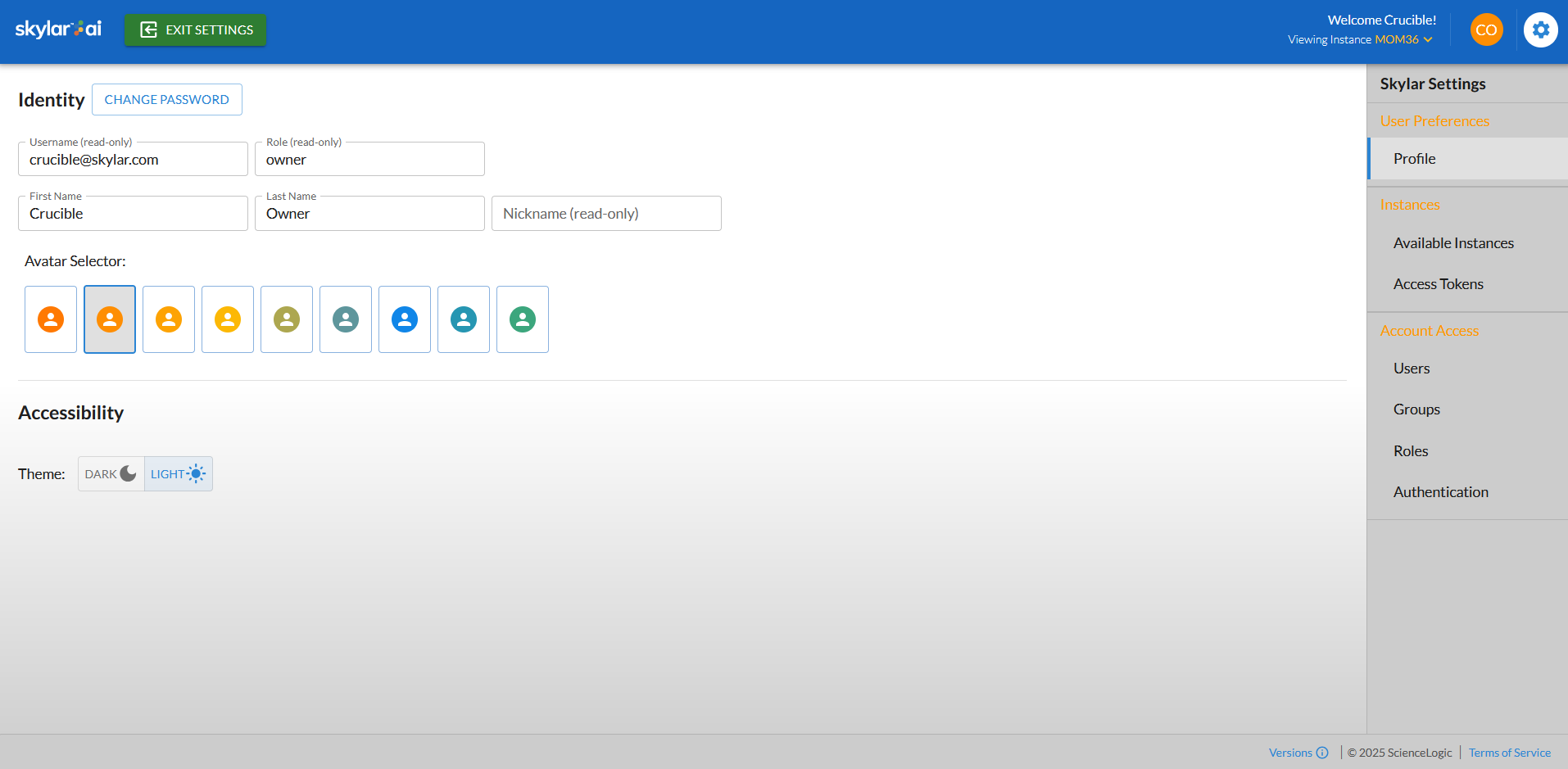Click the Nickname read-only field
This screenshot has height=769, width=1568.
pyautogui.click(x=606, y=213)
